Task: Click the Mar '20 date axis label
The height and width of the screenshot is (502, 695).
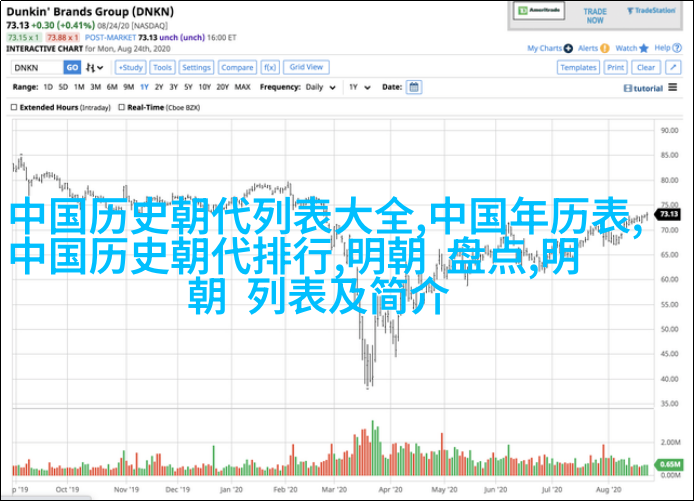Action: click(x=334, y=490)
